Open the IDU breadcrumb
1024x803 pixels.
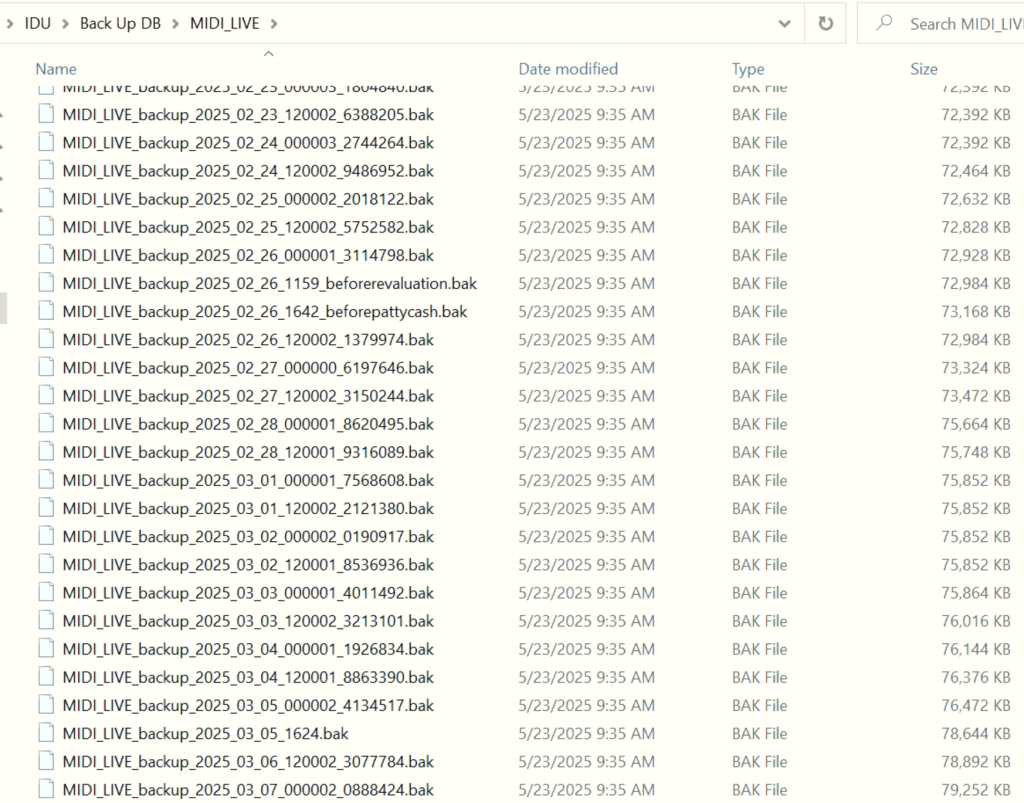click(x=38, y=24)
